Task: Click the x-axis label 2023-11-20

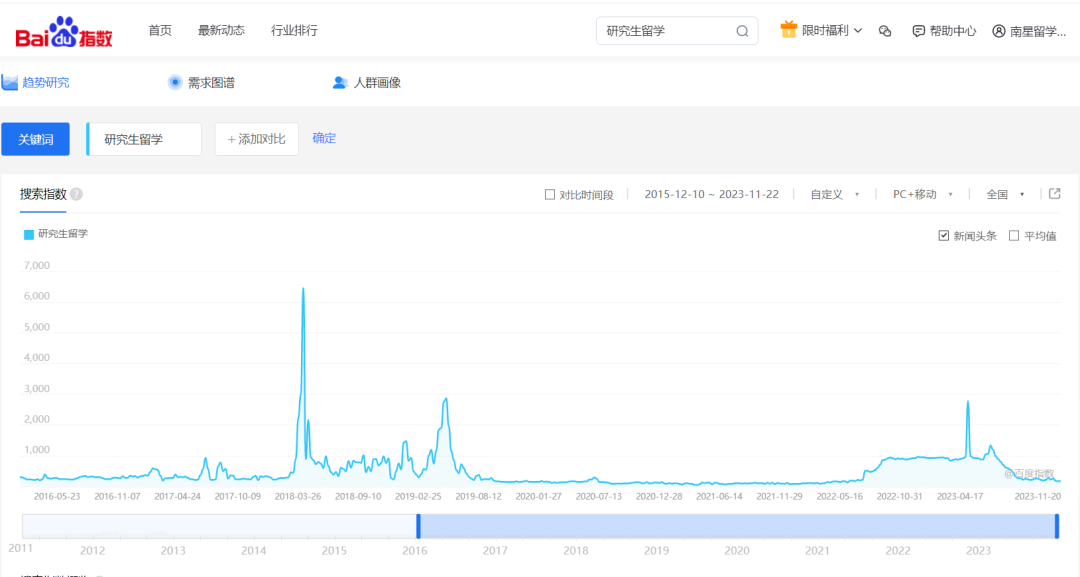Action: click(1037, 496)
